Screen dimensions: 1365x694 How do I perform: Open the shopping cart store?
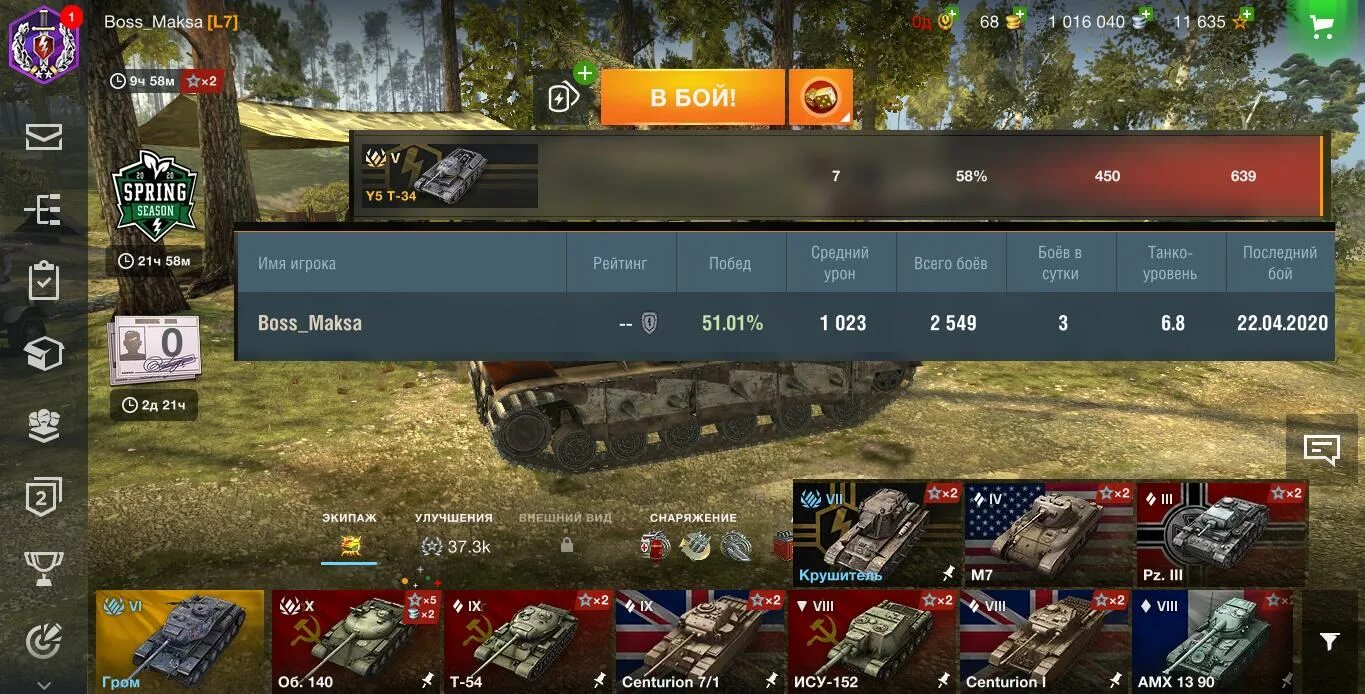pyautogui.click(x=1324, y=27)
